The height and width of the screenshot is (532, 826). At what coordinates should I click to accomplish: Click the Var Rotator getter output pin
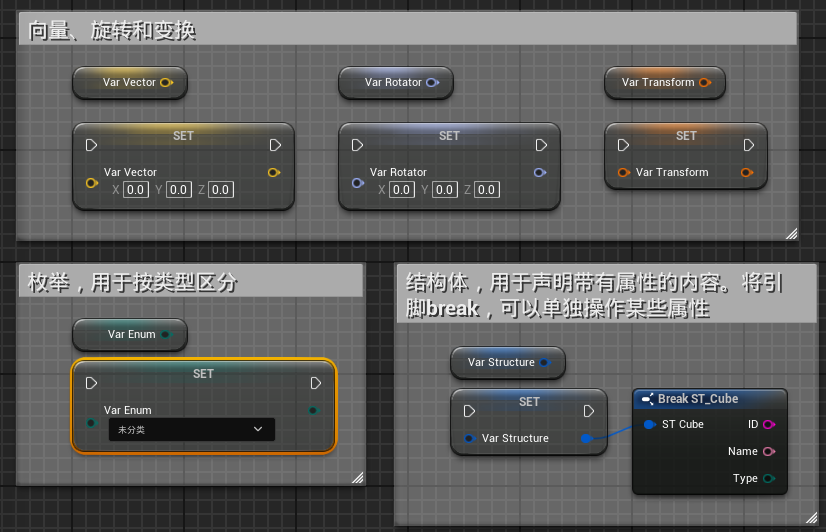(432, 83)
